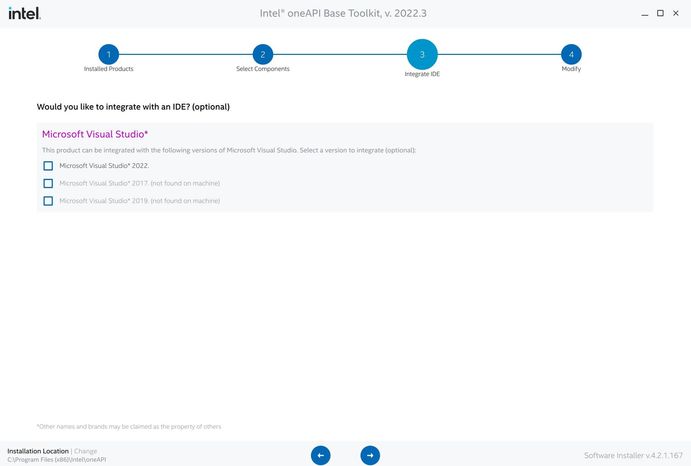Proceed with the right arrow button
Viewport: 691px width, 466px height.
click(370, 455)
